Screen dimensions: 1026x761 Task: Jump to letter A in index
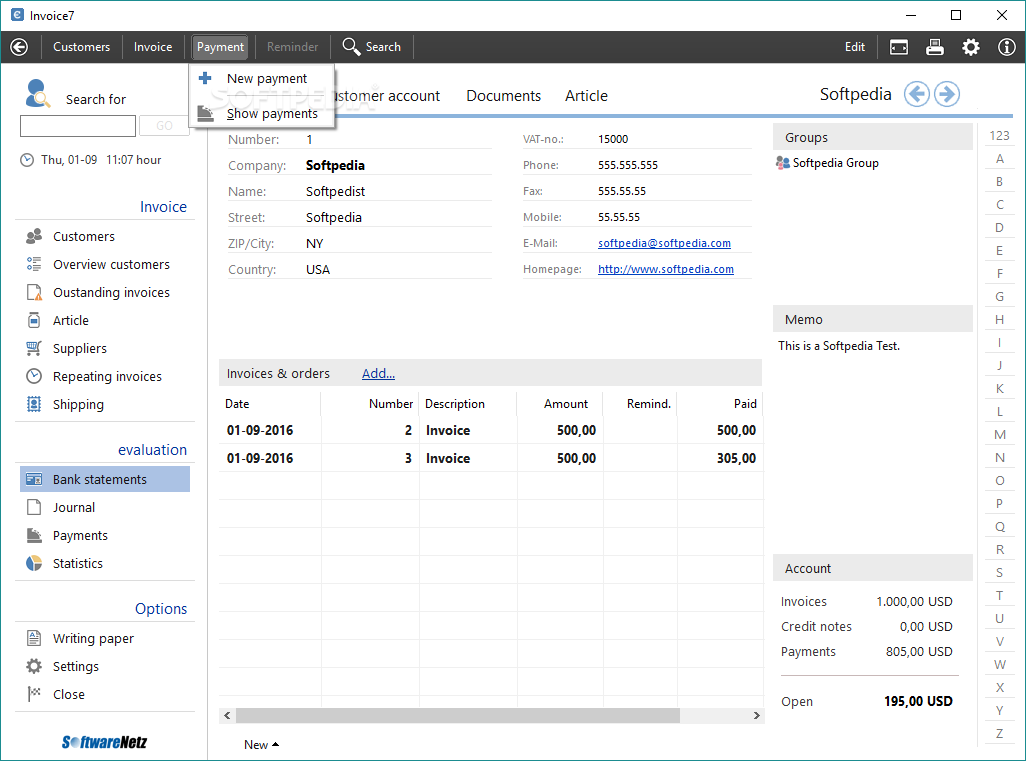999,159
